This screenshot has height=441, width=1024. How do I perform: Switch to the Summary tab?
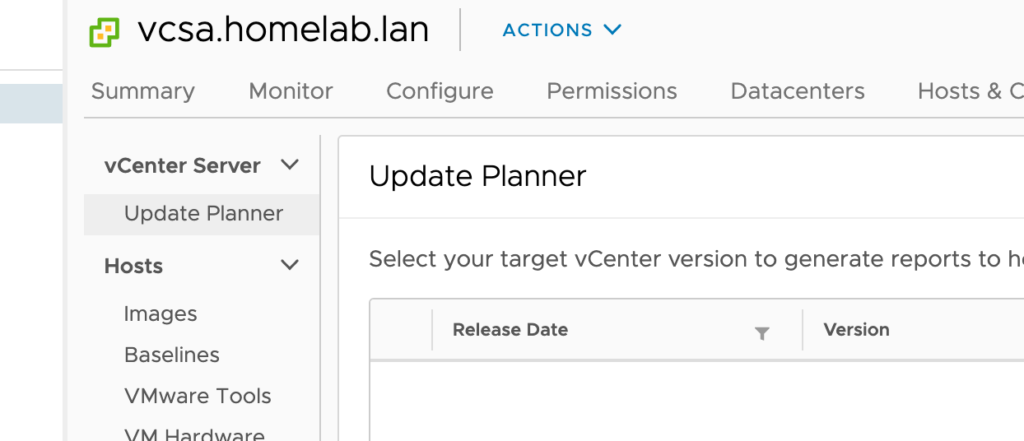143,91
